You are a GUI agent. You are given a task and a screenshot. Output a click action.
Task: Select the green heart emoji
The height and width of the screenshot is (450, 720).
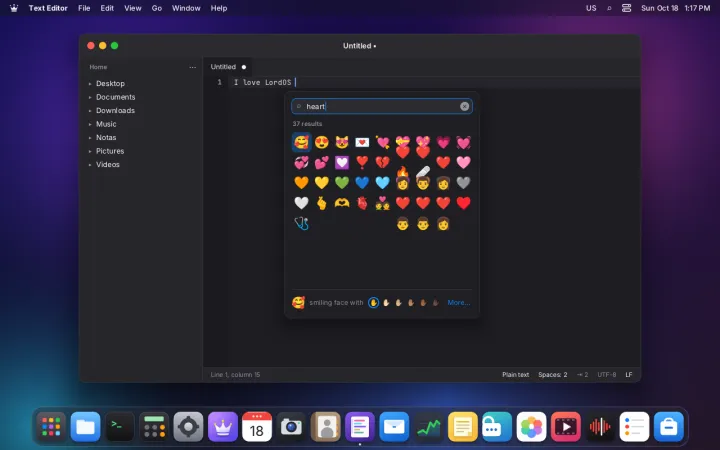point(342,183)
